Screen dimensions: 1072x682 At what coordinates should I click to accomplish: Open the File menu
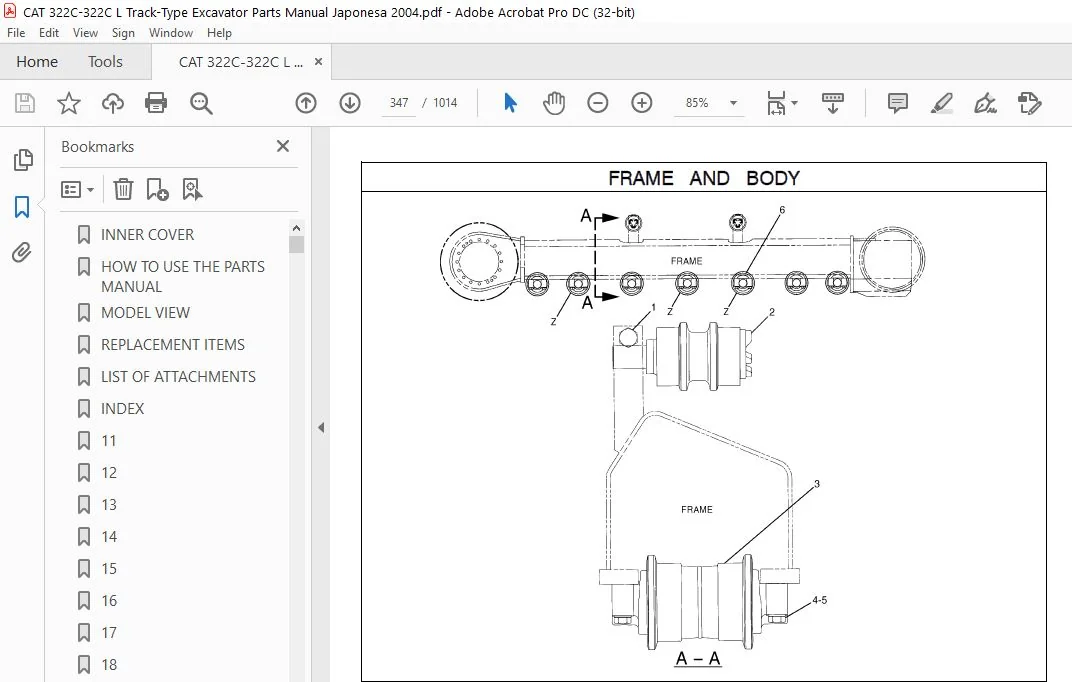16,33
